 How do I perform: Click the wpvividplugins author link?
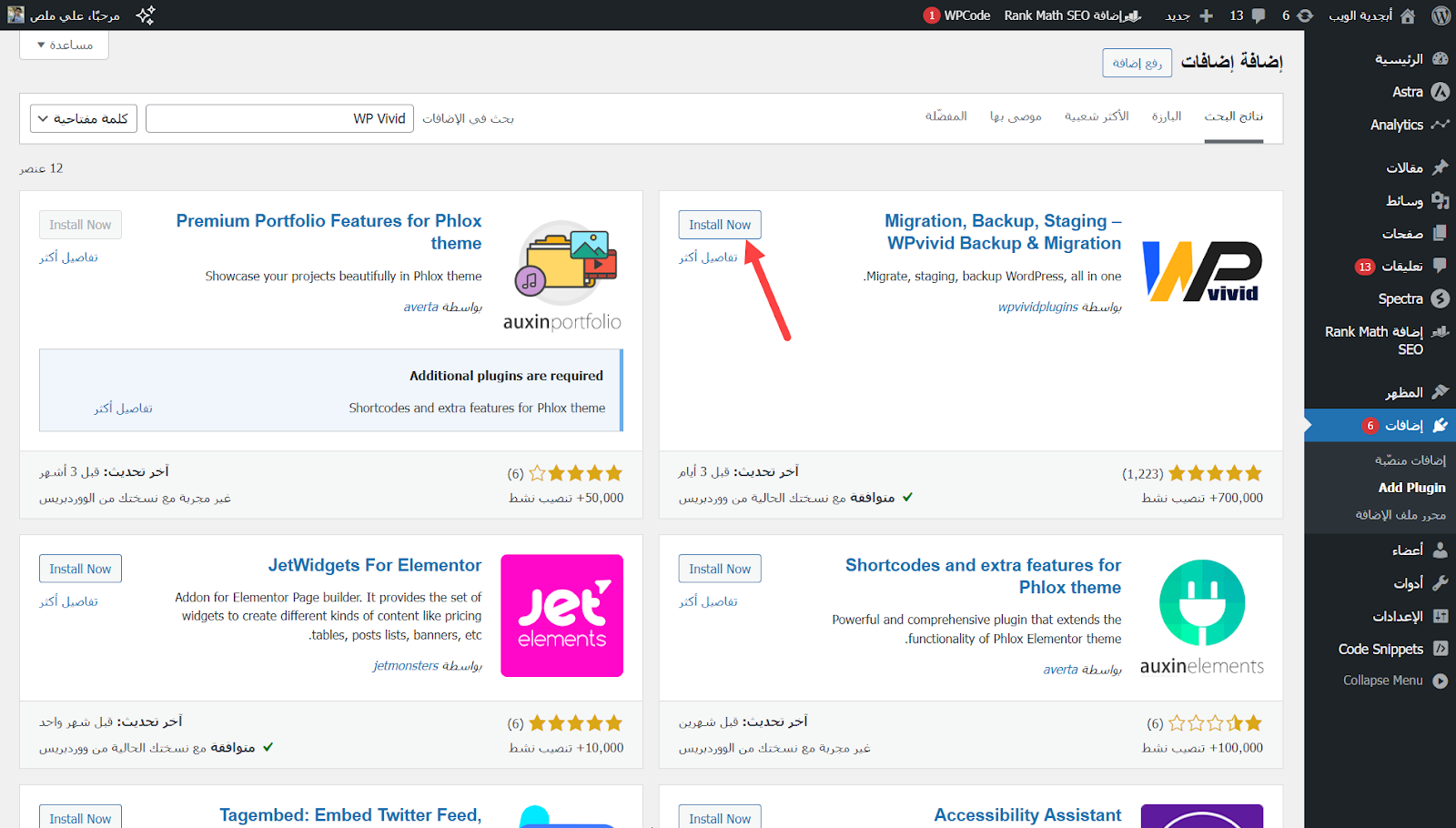(x=1038, y=307)
